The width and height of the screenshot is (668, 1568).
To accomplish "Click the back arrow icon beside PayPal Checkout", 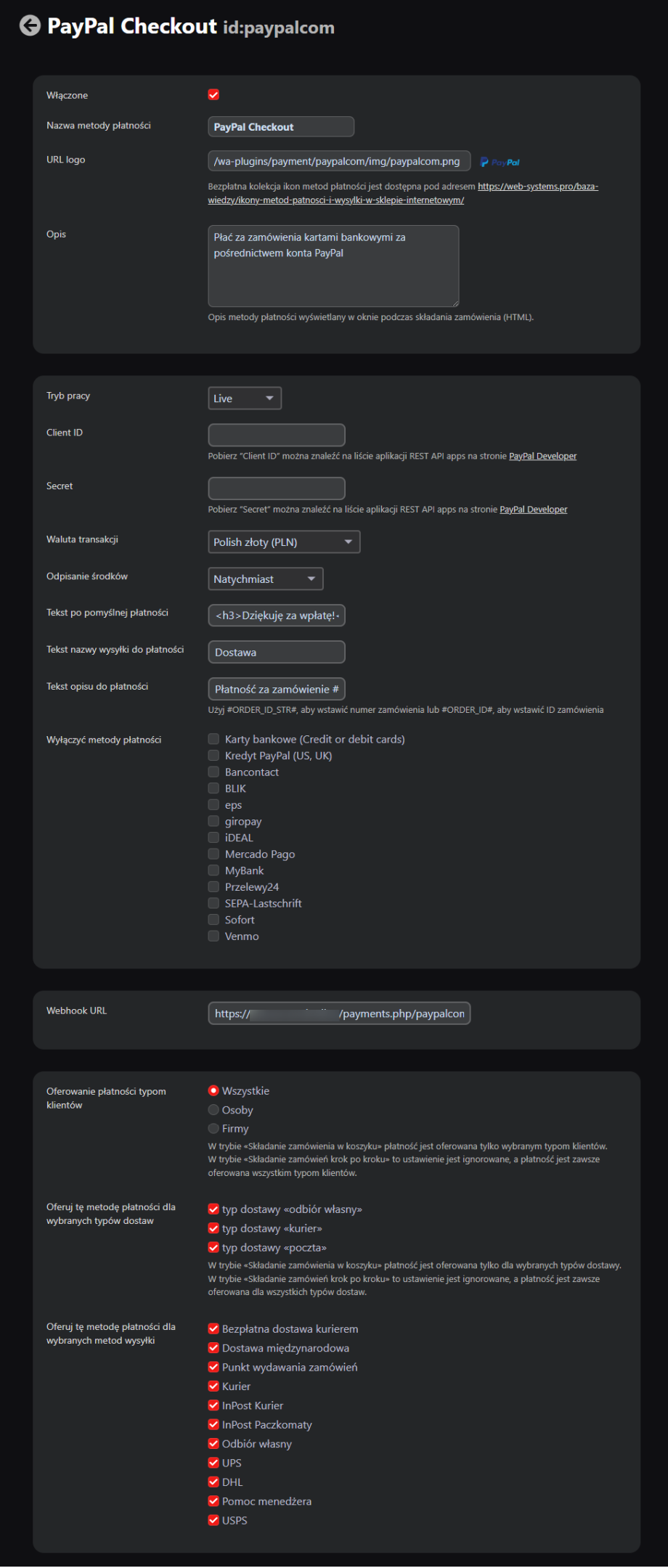I will pyautogui.click(x=30, y=26).
